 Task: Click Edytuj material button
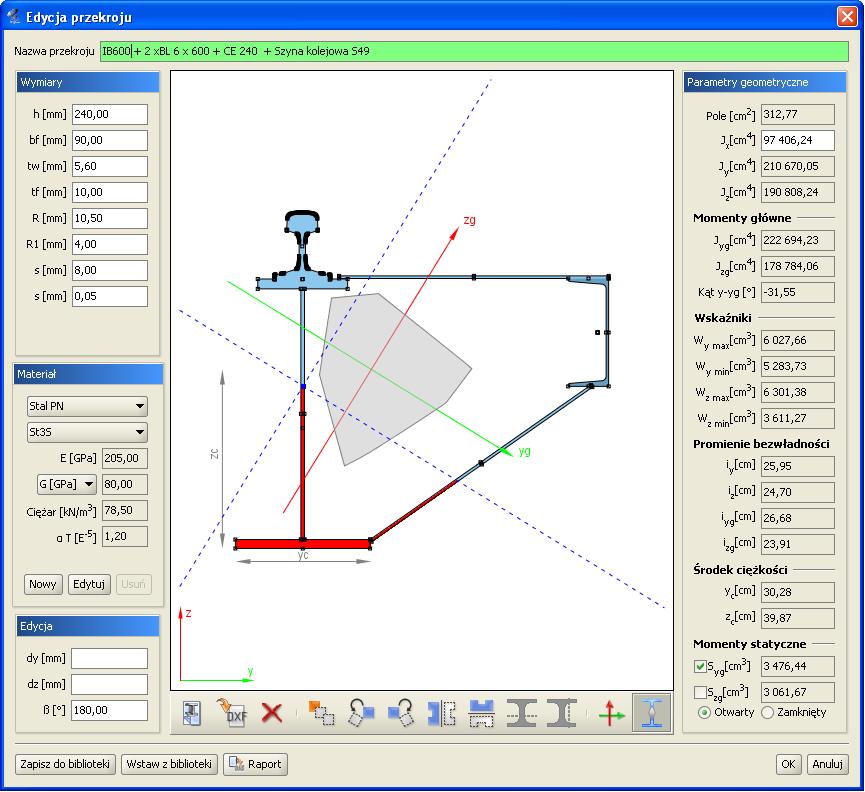click(89, 584)
